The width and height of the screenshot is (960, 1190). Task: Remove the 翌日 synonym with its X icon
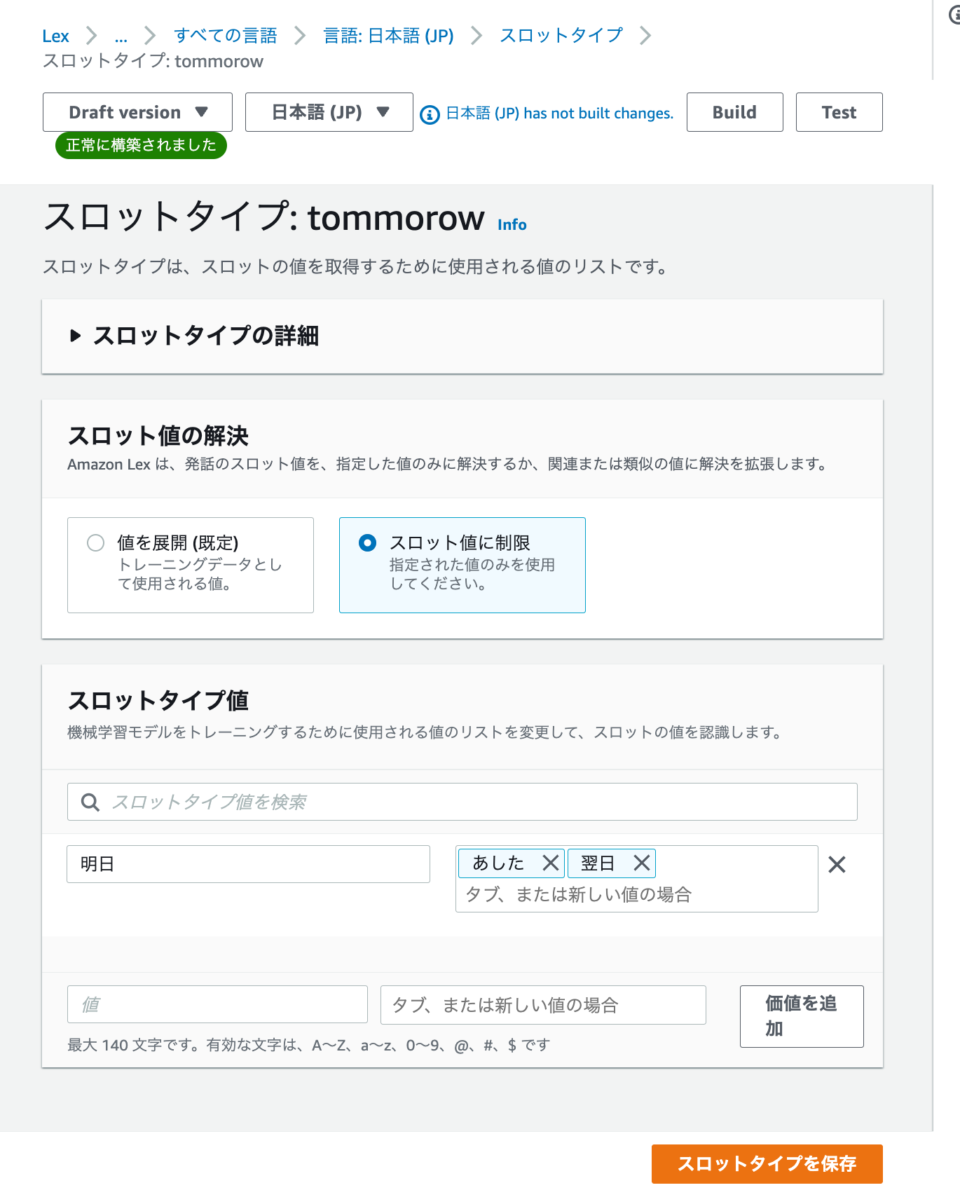tap(643, 862)
